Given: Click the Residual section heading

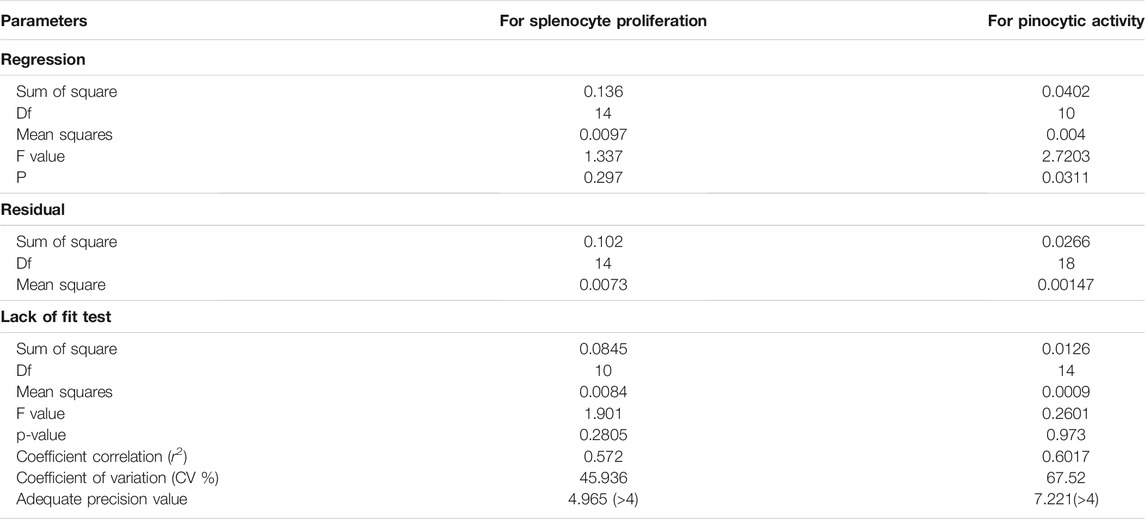Looking at the screenshot, I should [32, 208].
